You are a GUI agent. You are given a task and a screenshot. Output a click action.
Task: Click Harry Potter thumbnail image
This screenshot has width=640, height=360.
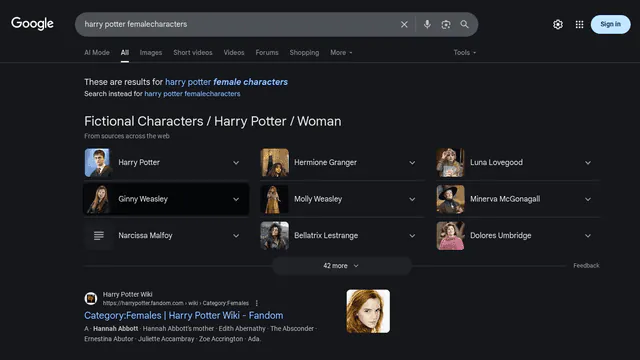[98, 162]
